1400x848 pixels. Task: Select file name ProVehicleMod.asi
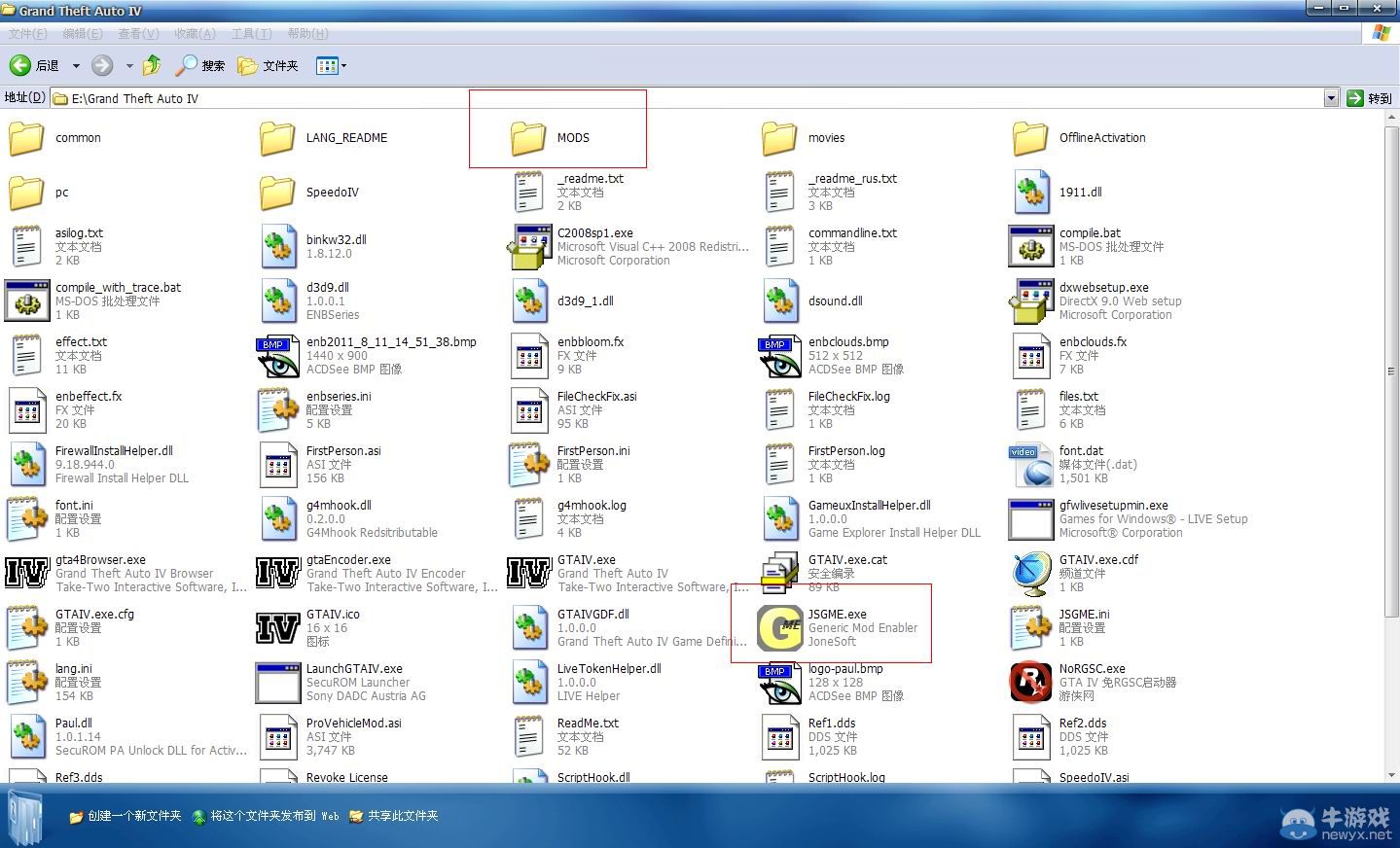click(x=353, y=724)
